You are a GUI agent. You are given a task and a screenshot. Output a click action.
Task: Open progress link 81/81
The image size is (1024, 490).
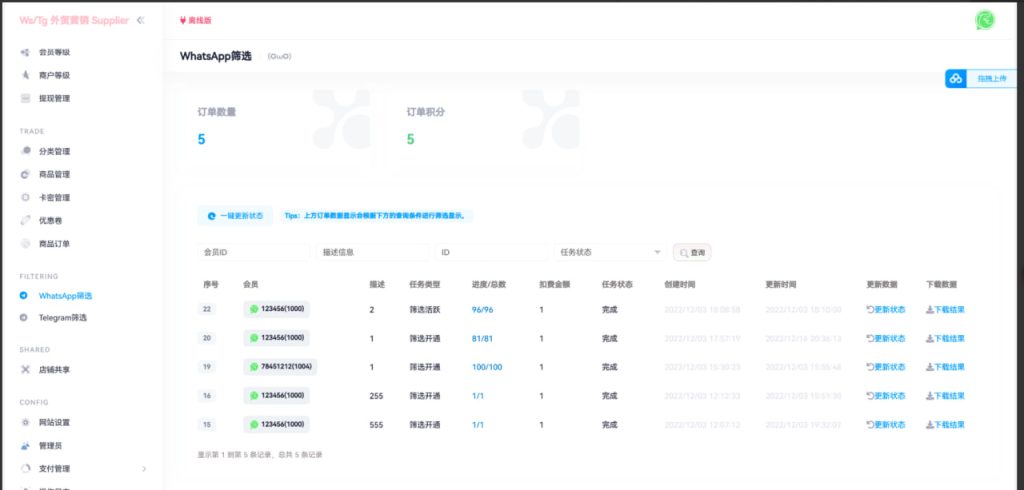tap(483, 338)
